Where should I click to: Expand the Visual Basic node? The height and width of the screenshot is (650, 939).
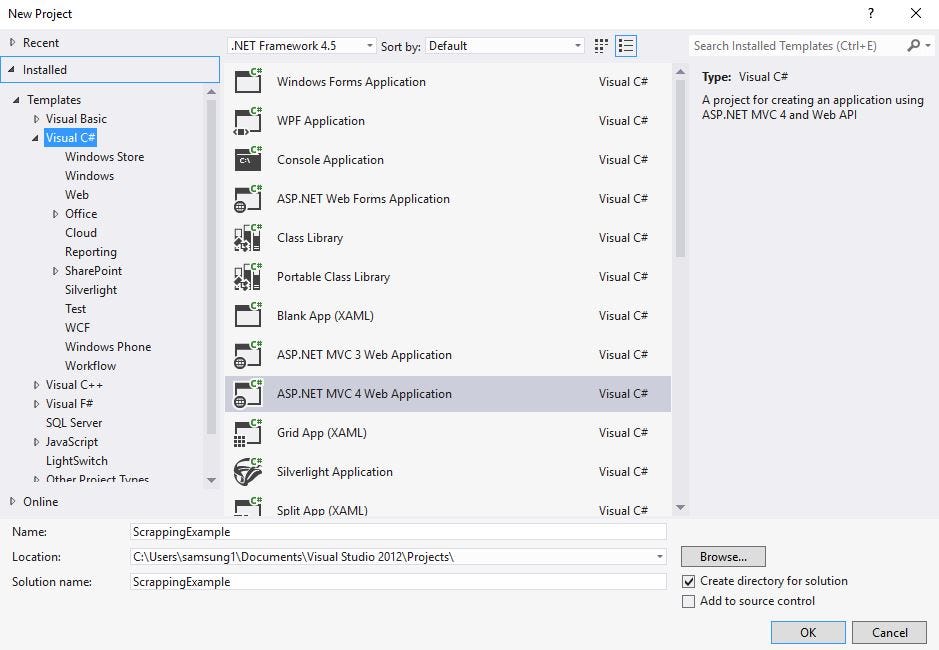[x=36, y=119]
